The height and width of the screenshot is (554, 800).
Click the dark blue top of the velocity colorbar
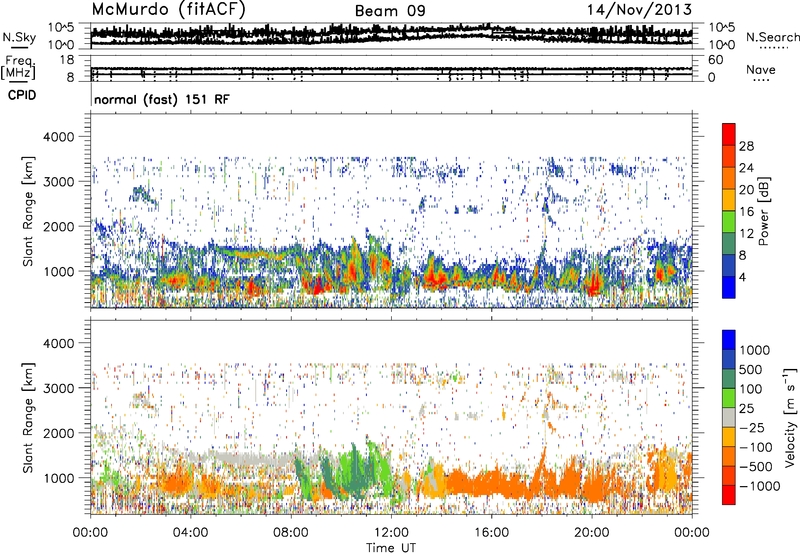[729, 340]
